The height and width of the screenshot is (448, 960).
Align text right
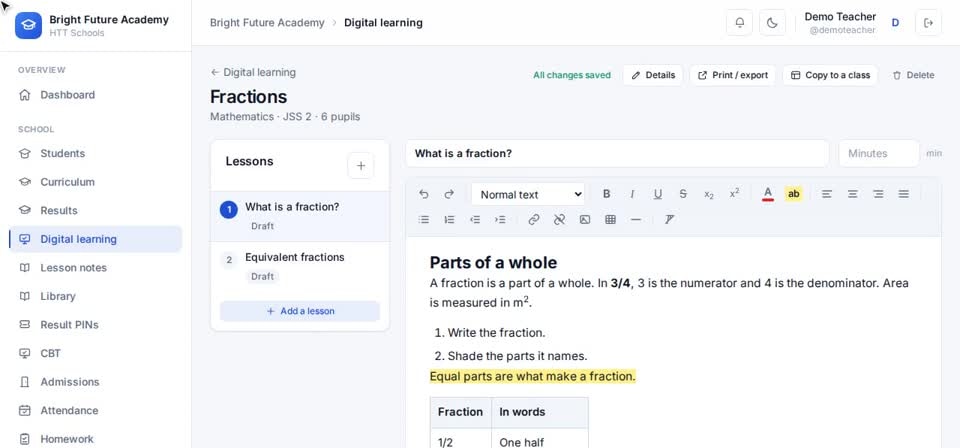(x=878, y=194)
